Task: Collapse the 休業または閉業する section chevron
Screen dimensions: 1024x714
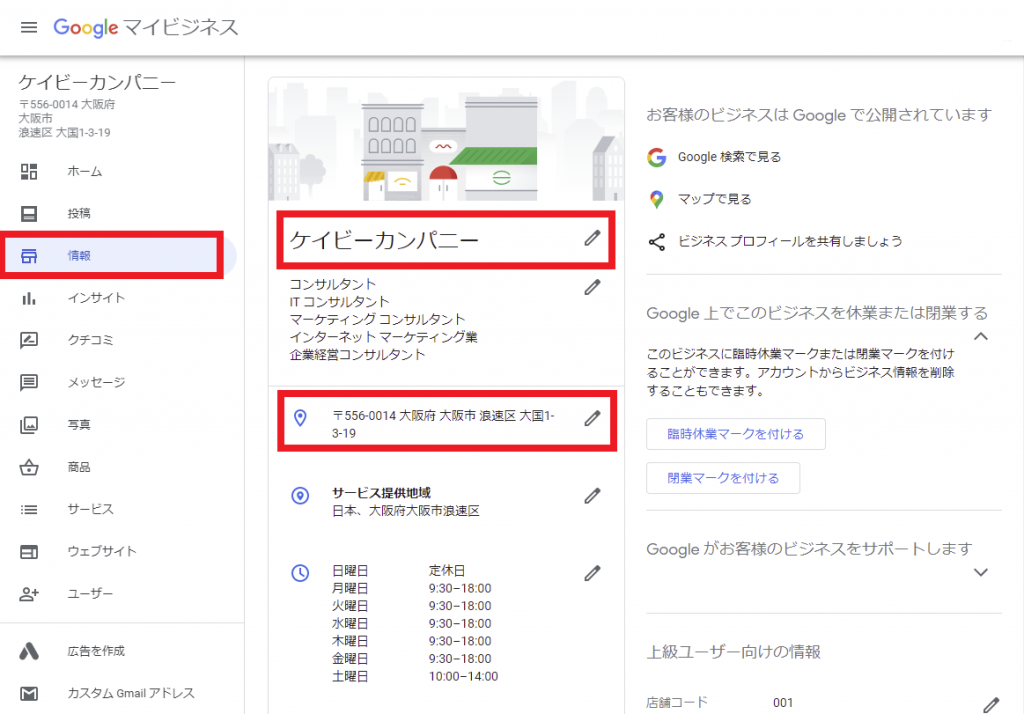Action: (981, 337)
